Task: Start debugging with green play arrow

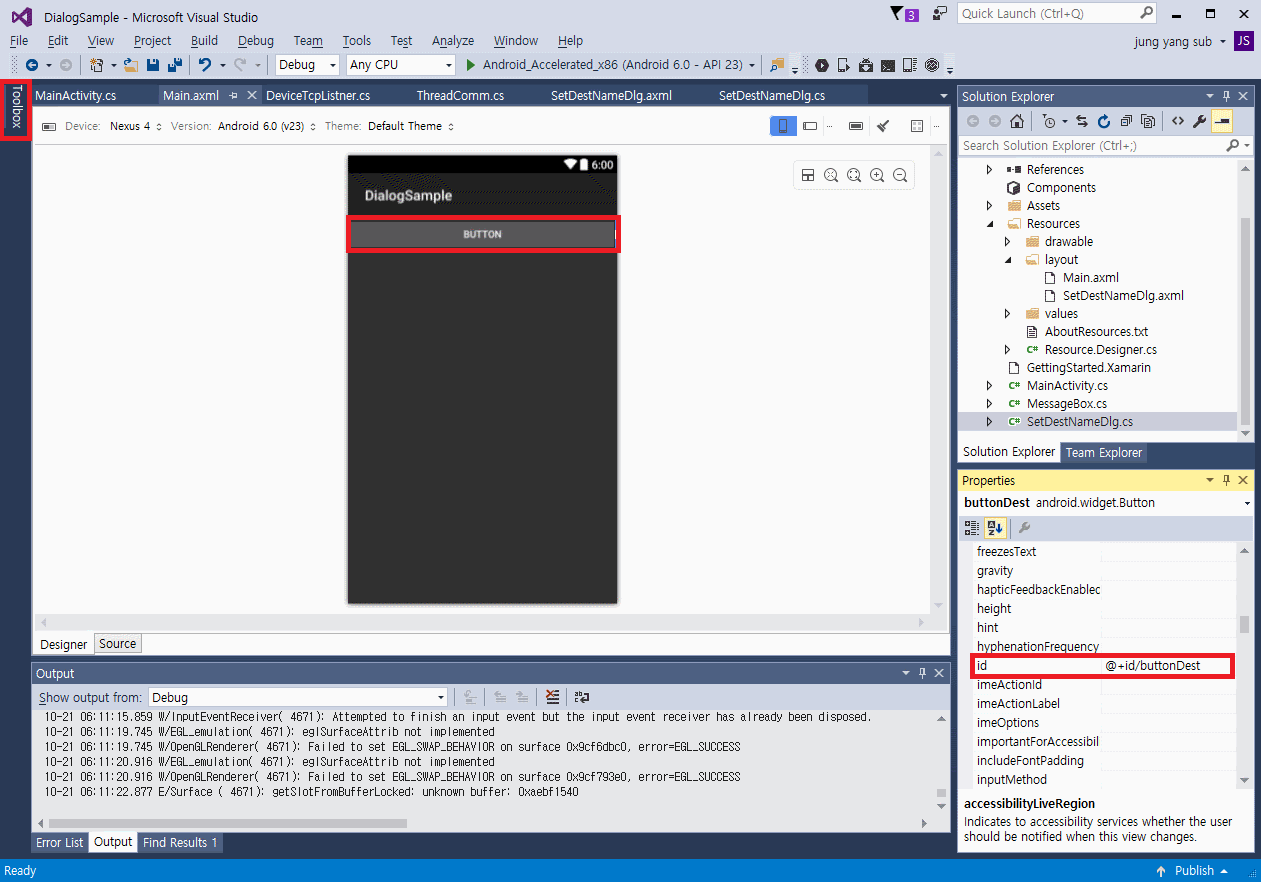Action: click(x=472, y=65)
